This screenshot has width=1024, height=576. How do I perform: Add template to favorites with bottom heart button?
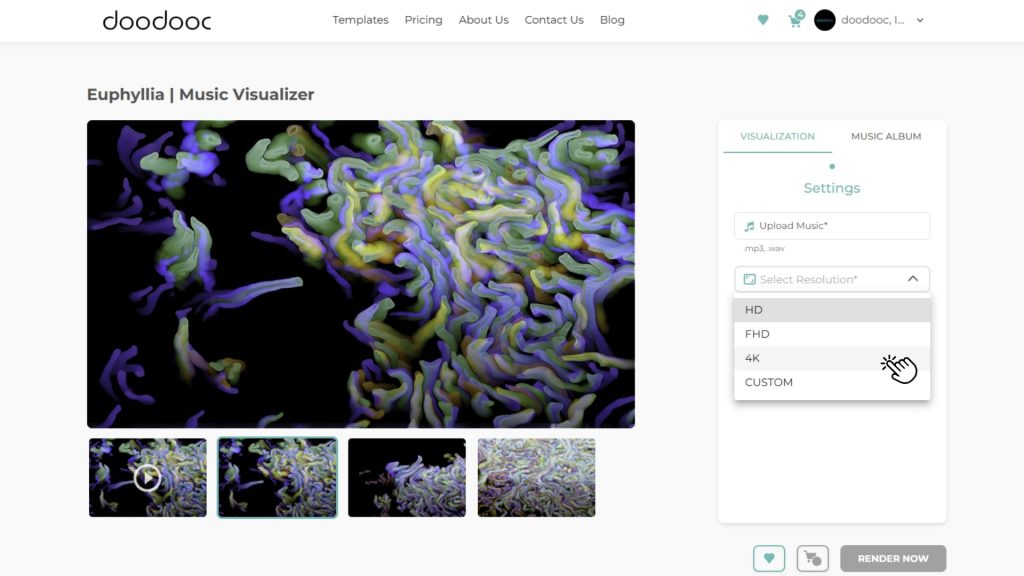click(x=768, y=558)
